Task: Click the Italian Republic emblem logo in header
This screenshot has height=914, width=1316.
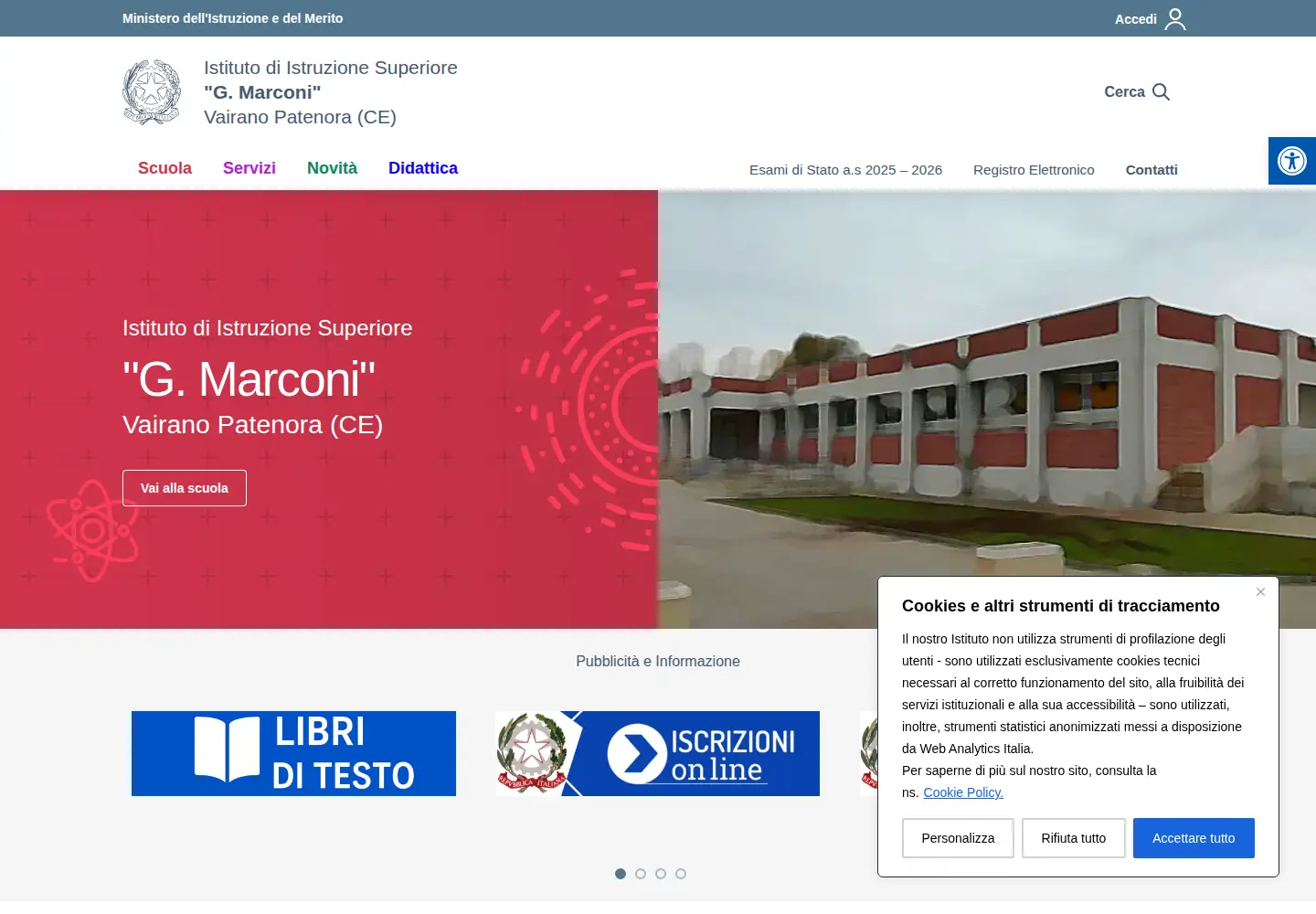Action: (x=152, y=91)
